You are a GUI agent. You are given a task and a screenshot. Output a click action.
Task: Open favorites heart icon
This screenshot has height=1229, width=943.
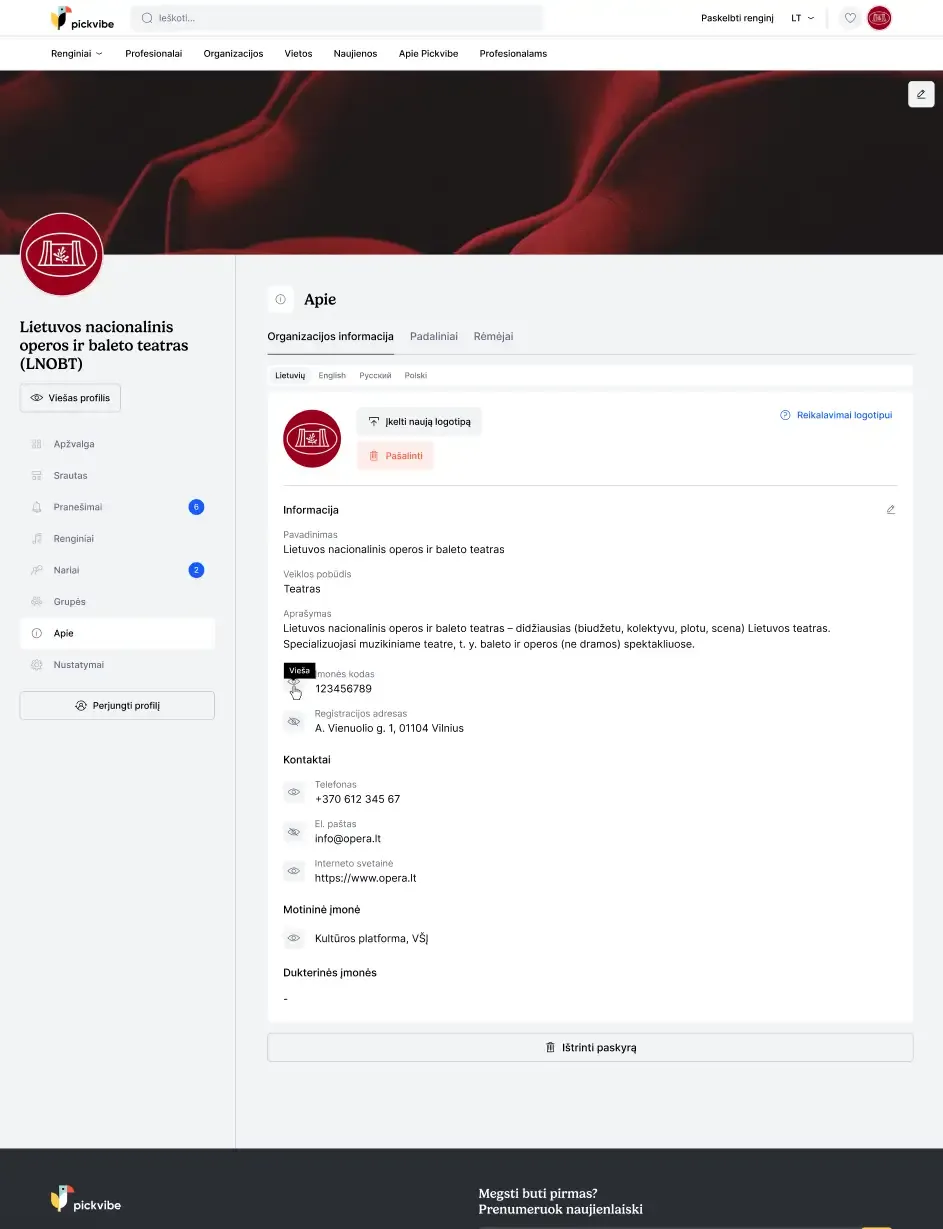pos(850,18)
